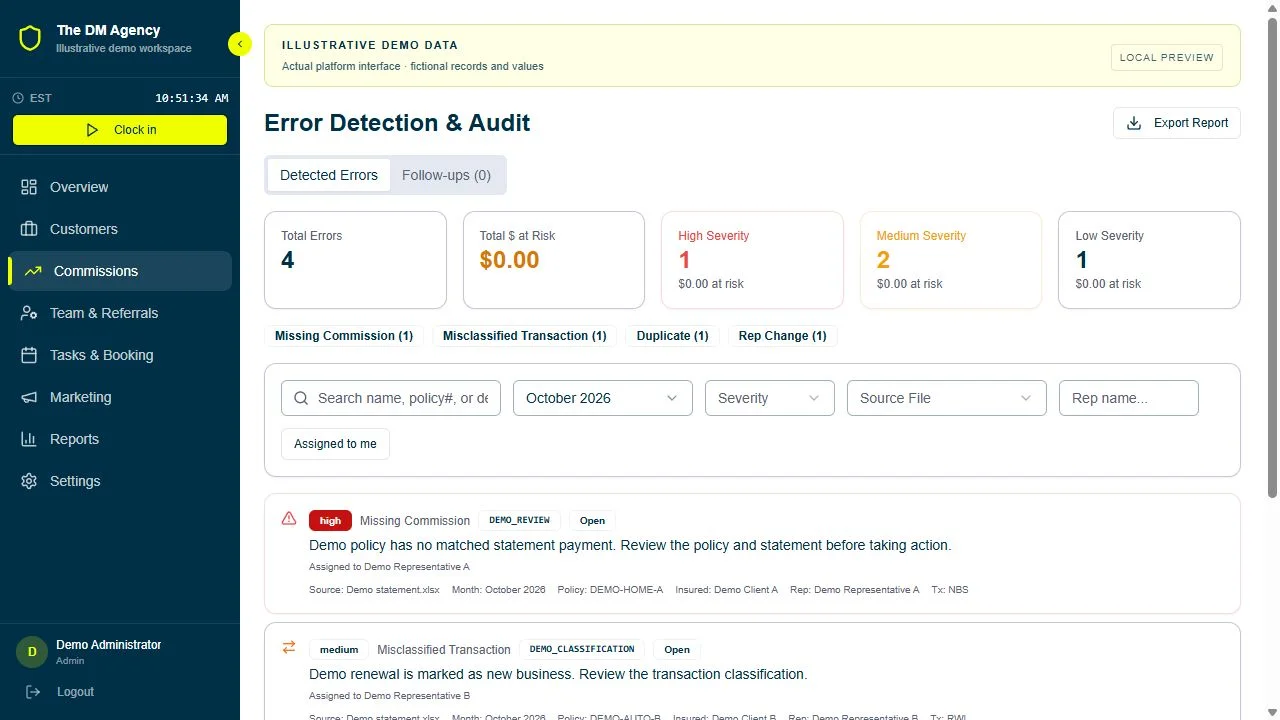The width and height of the screenshot is (1280, 720).
Task: Click The DM Agency shield logo
Action: pos(30,38)
